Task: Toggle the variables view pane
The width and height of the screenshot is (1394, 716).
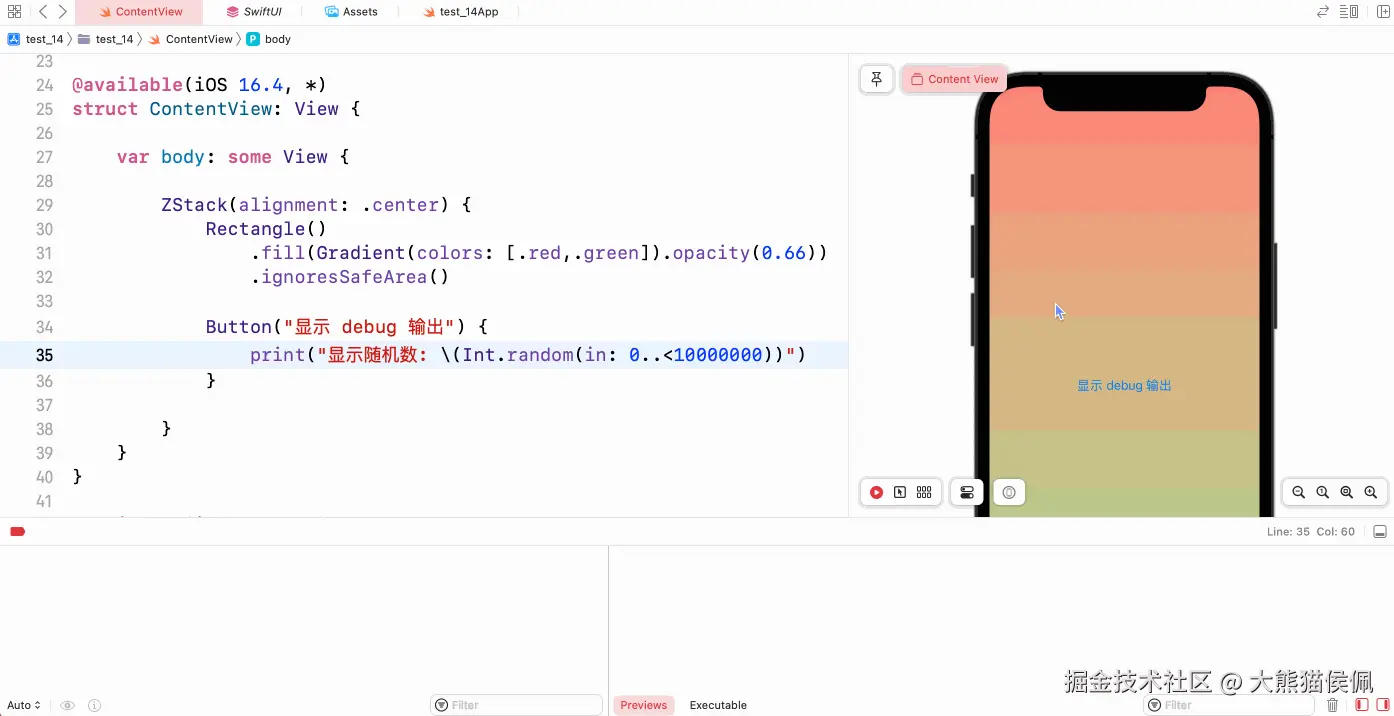Action: click(x=1361, y=705)
